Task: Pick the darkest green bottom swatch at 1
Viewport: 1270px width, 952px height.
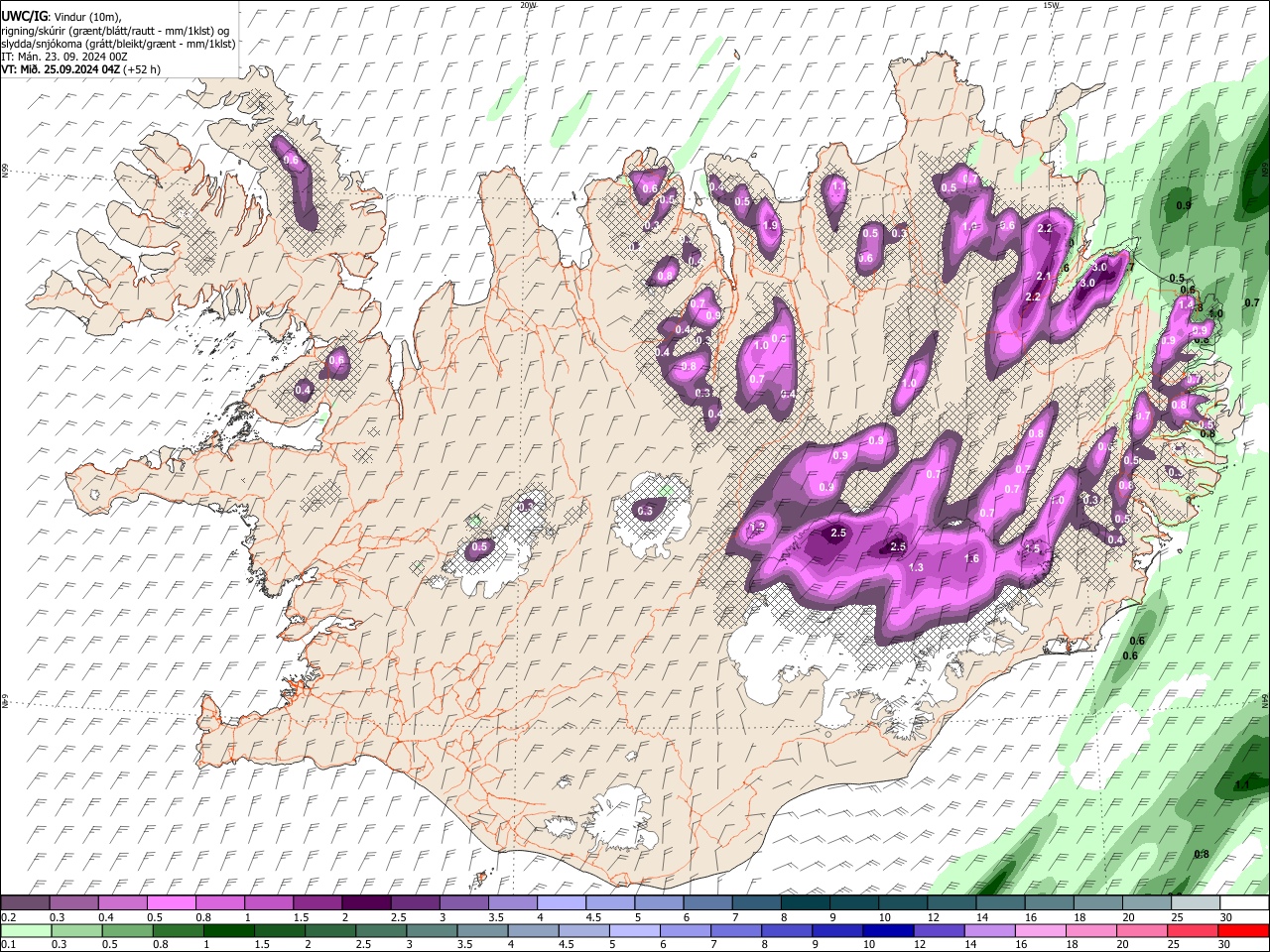Action: point(228,931)
